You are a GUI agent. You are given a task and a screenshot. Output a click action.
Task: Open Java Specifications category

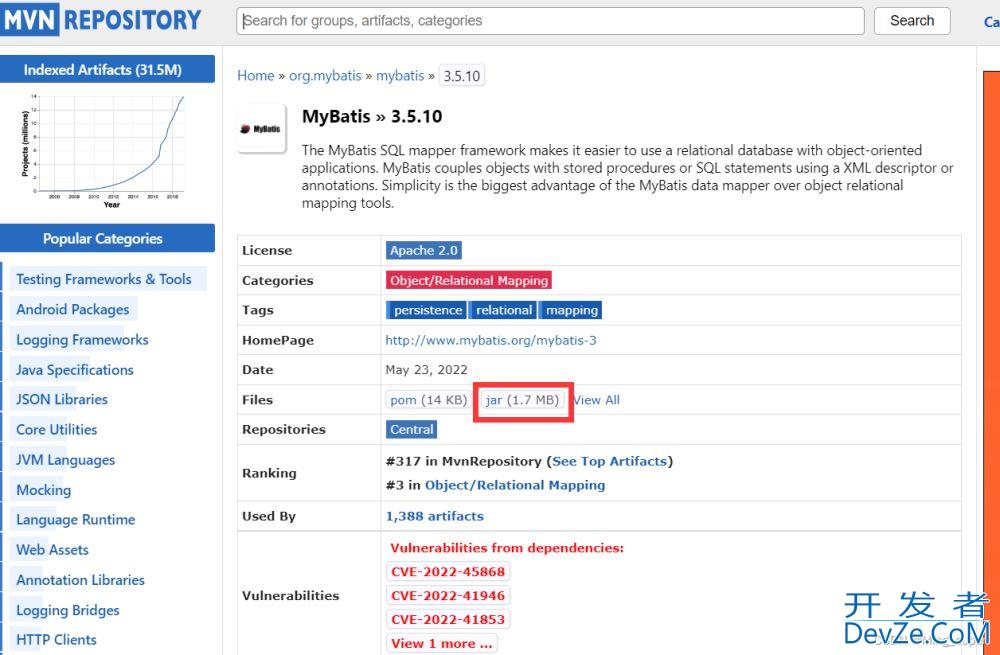(x=75, y=370)
